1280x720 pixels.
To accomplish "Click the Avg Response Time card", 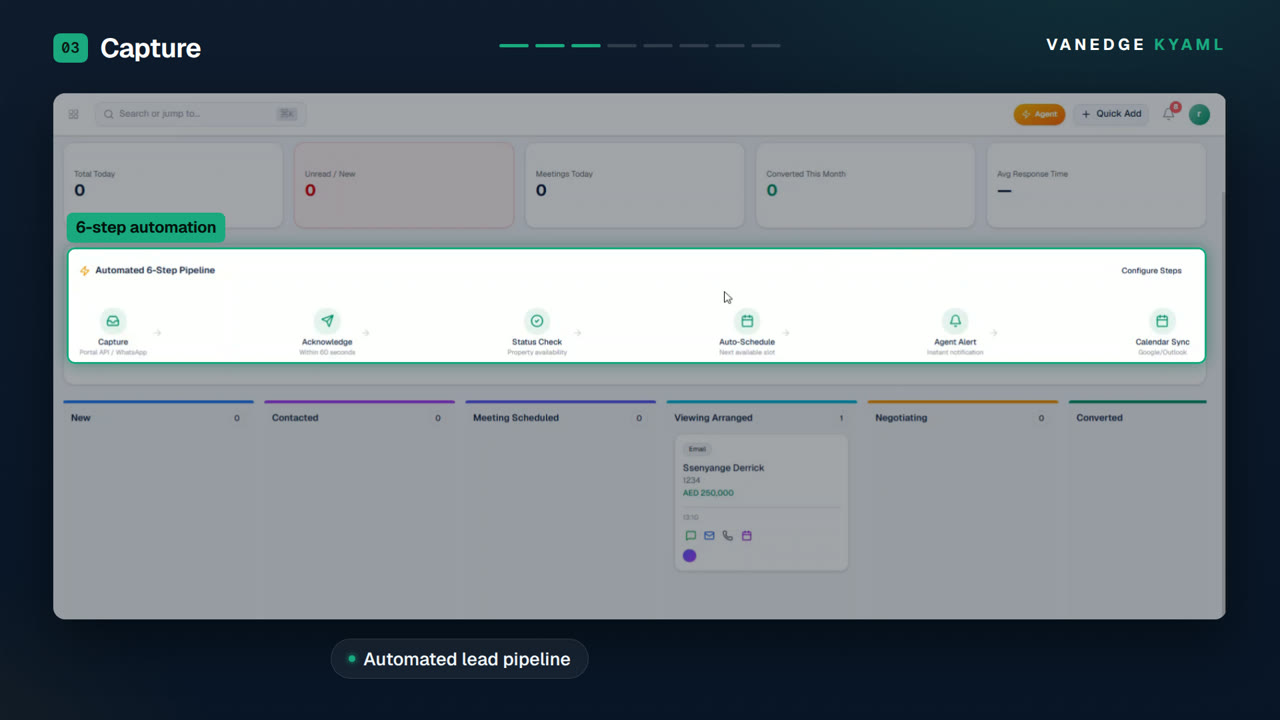I will pyautogui.click(x=1096, y=185).
